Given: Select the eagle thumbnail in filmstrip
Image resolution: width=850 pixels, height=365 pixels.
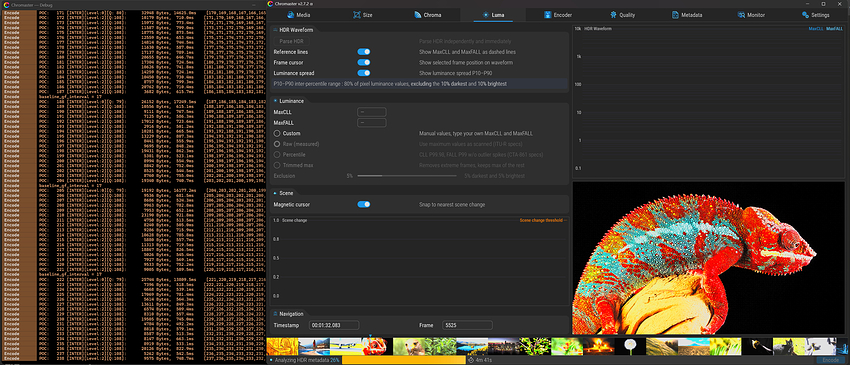Looking at the screenshot, I should [408, 347].
